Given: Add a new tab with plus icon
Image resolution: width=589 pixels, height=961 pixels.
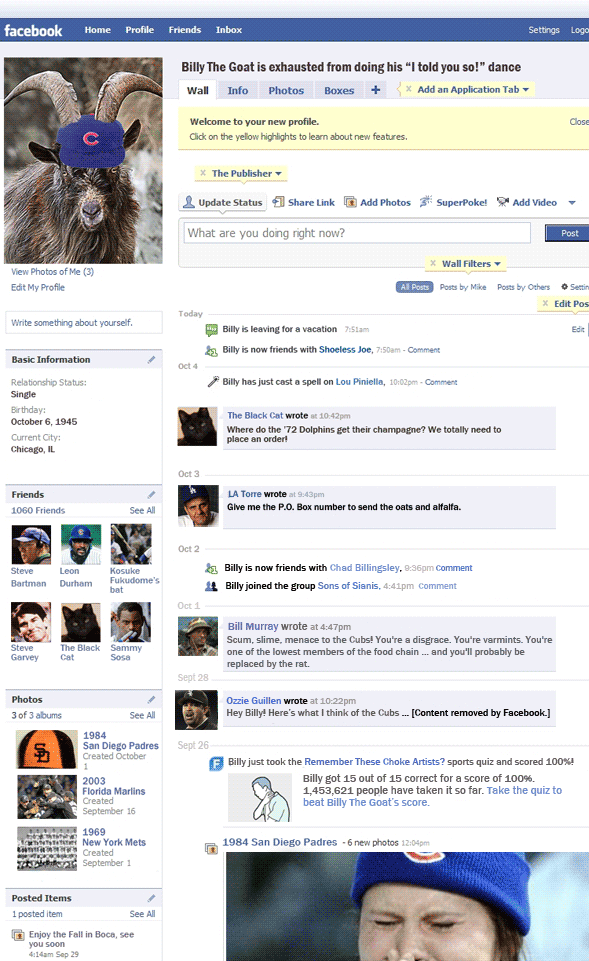Looking at the screenshot, I should [x=376, y=90].
